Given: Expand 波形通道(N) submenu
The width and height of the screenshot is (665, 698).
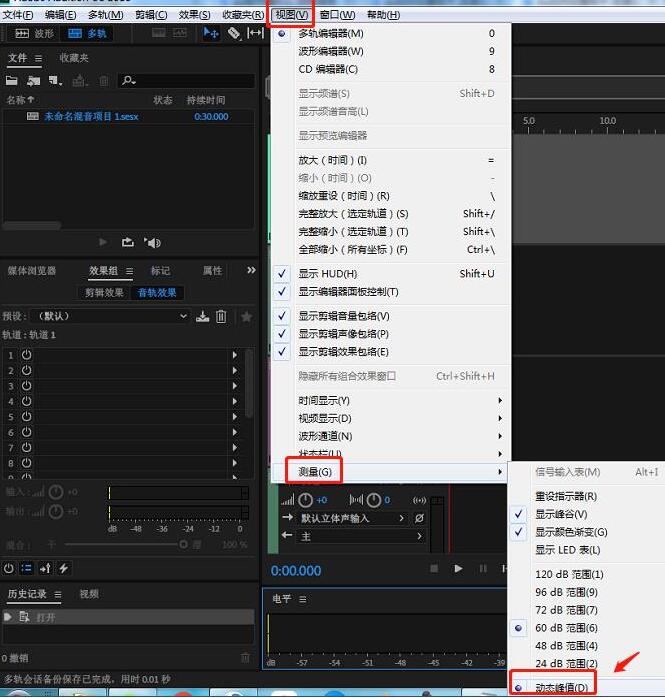Looking at the screenshot, I should point(392,436).
